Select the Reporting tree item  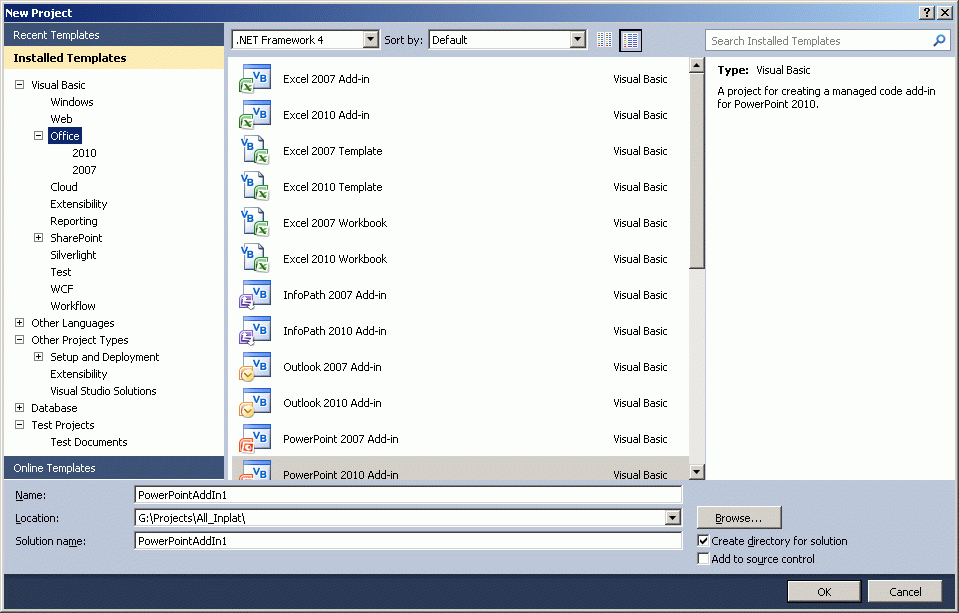tap(73, 221)
